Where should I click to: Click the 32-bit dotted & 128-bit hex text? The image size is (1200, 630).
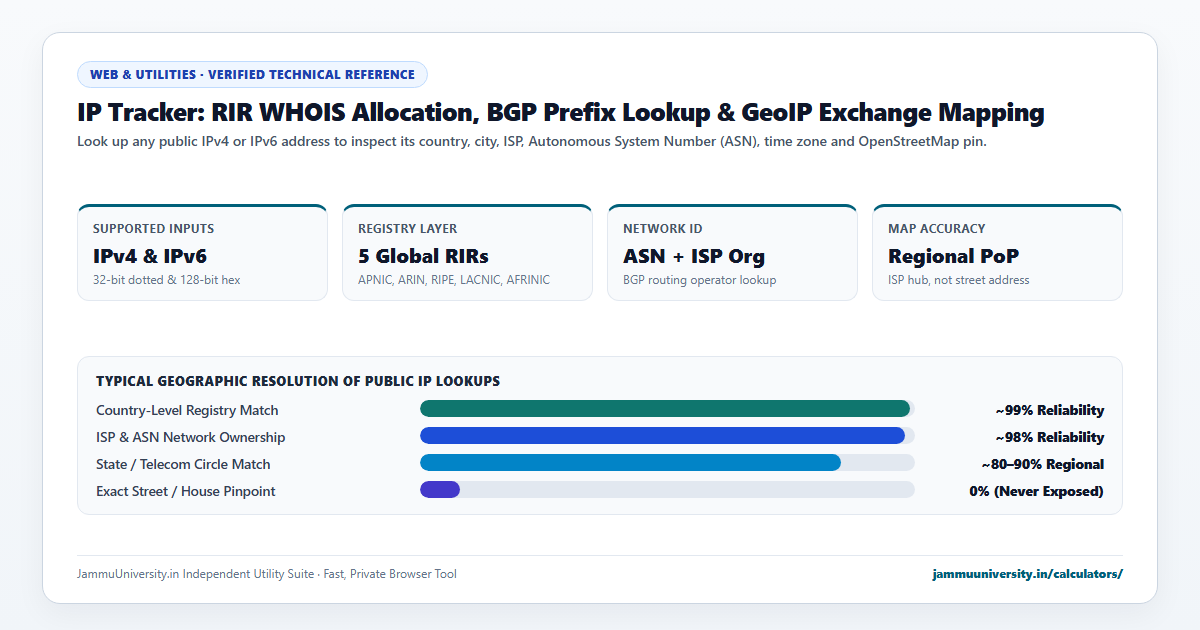pos(167,280)
